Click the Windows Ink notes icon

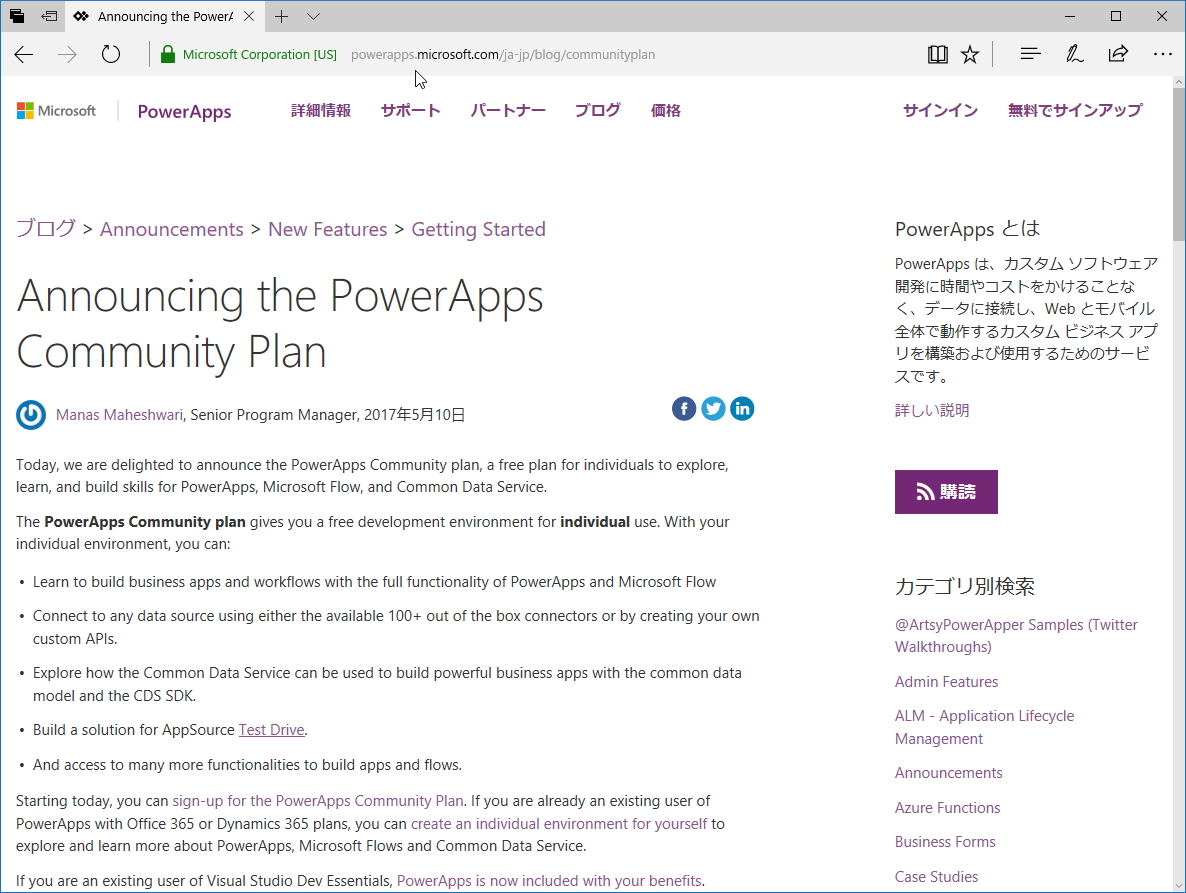click(1074, 54)
